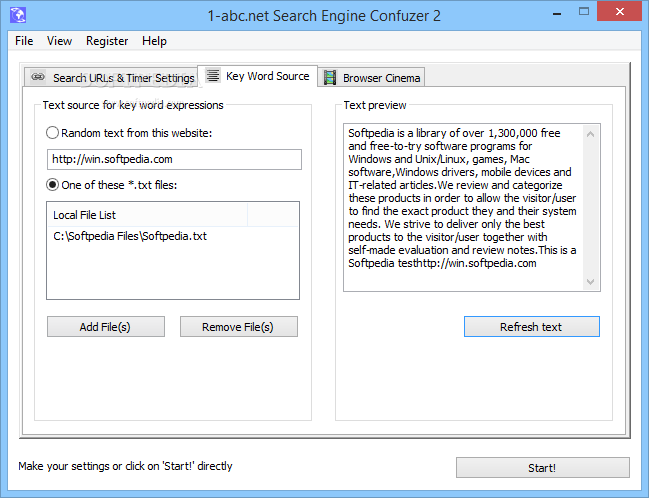Minimize the Search Engine Confuzer window
The height and width of the screenshot is (498, 649).
pyautogui.click(x=557, y=12)
